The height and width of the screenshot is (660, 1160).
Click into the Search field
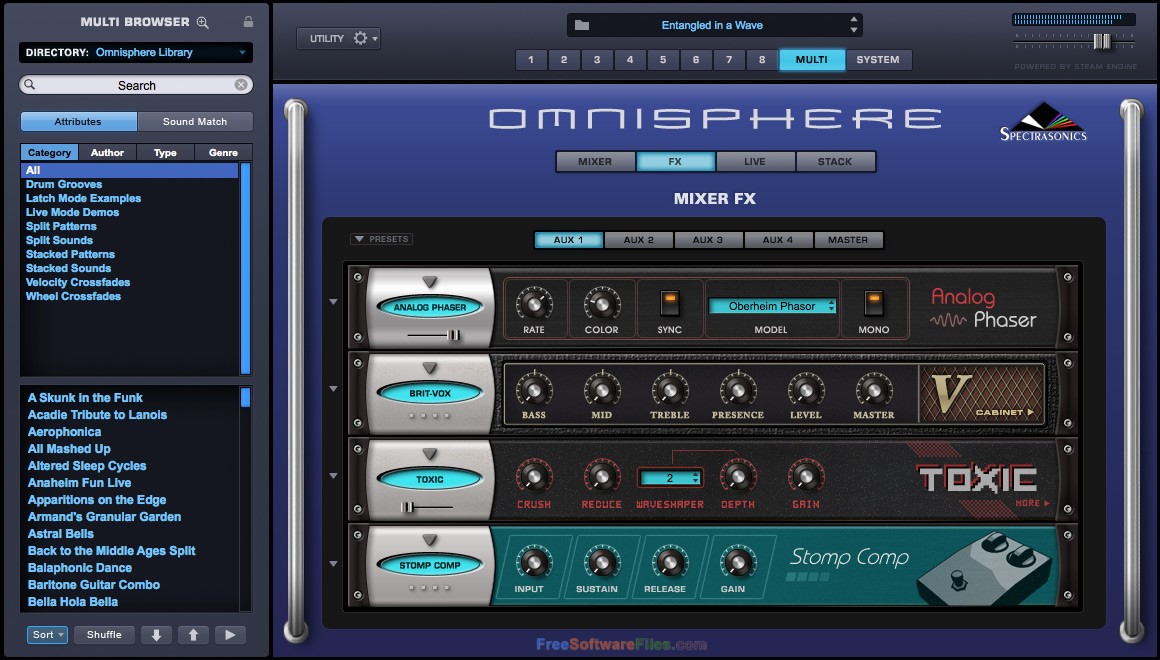(136, 85)
